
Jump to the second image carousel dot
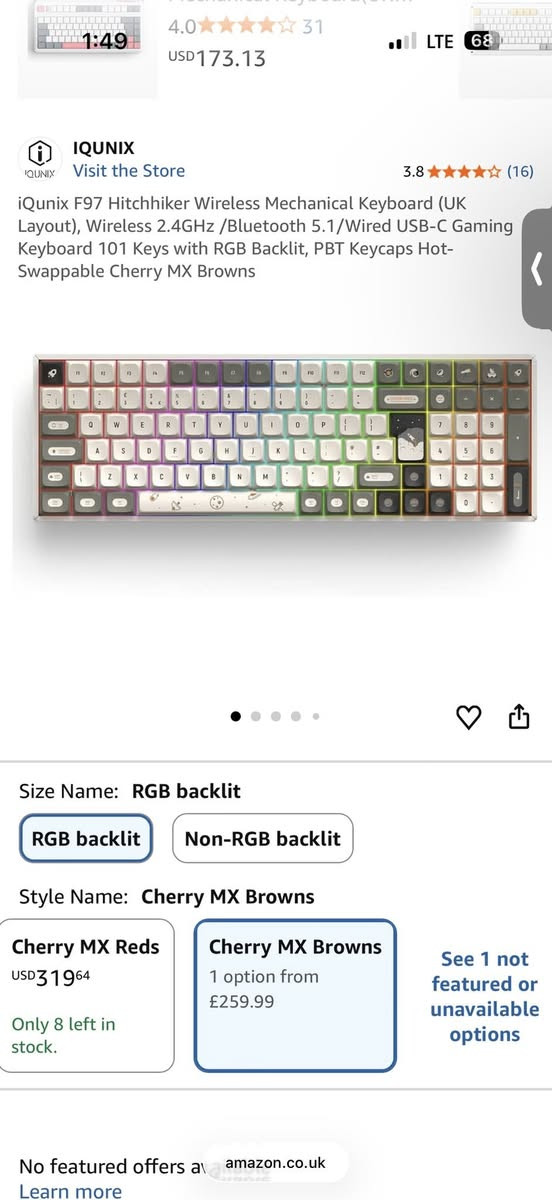[256, 716]
